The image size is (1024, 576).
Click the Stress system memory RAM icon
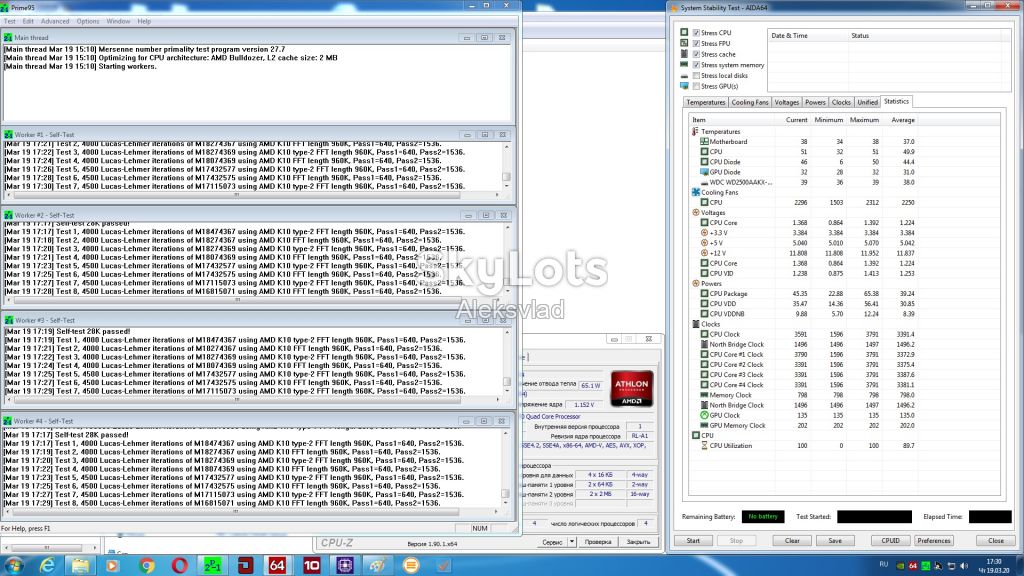click(x=684, y=65)
